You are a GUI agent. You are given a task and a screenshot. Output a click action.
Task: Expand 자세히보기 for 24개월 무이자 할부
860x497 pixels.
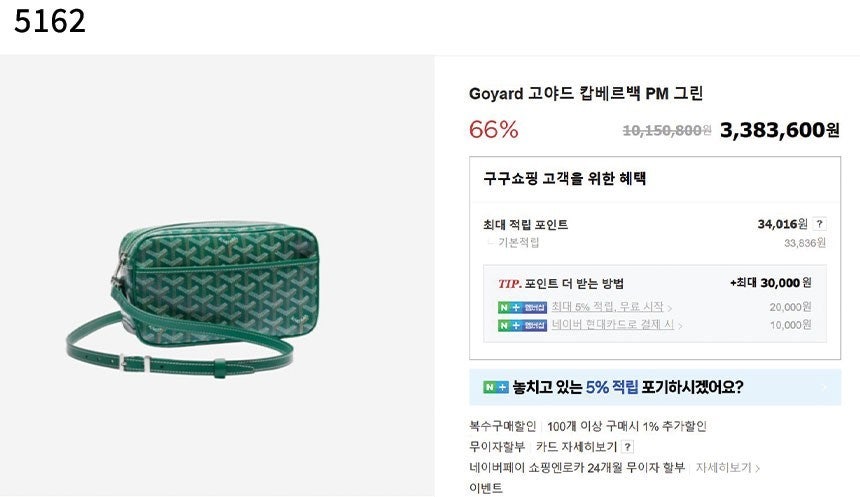click(728, 467)
